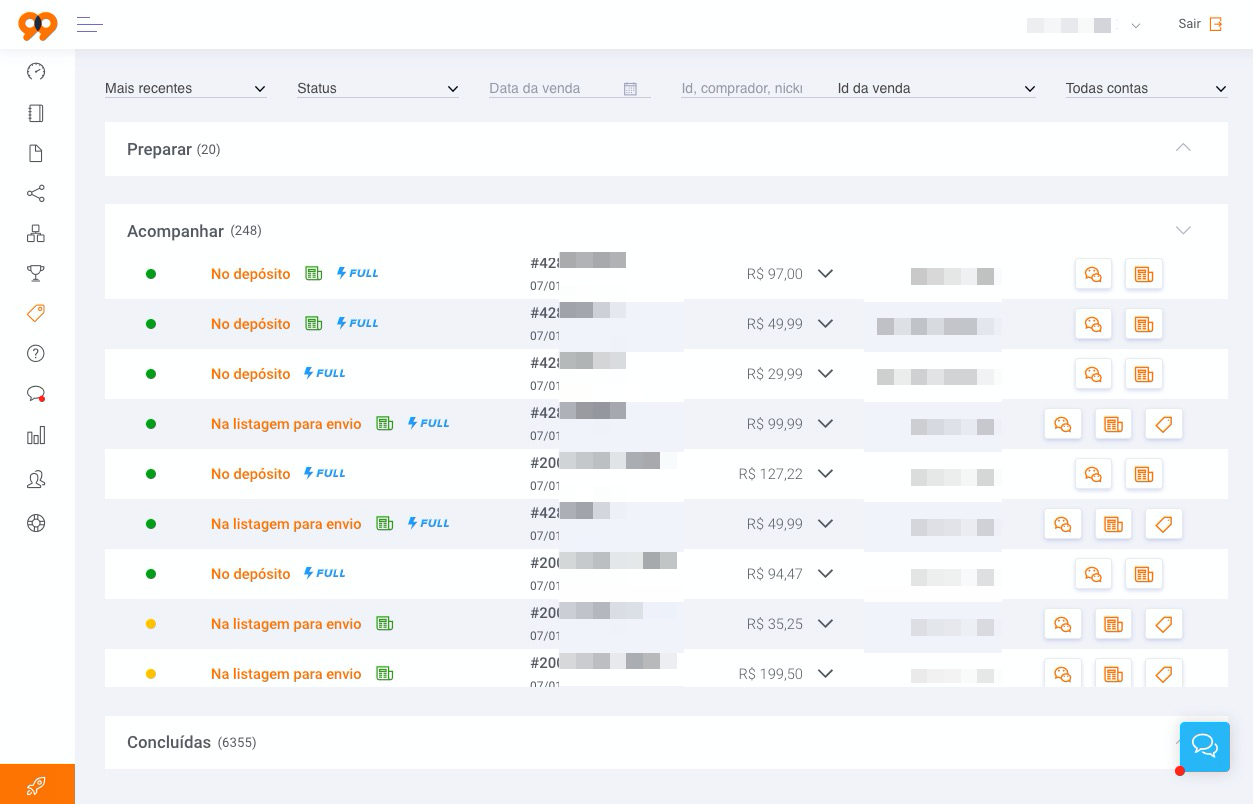Open the Status filter dropdown
1253x804 pixels.
tap(378, 88)
